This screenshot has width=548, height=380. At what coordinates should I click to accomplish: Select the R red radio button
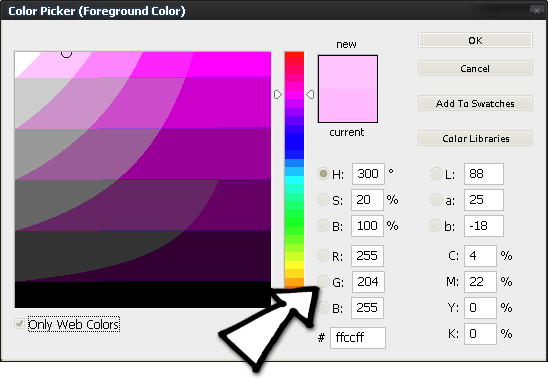(323, 256)
